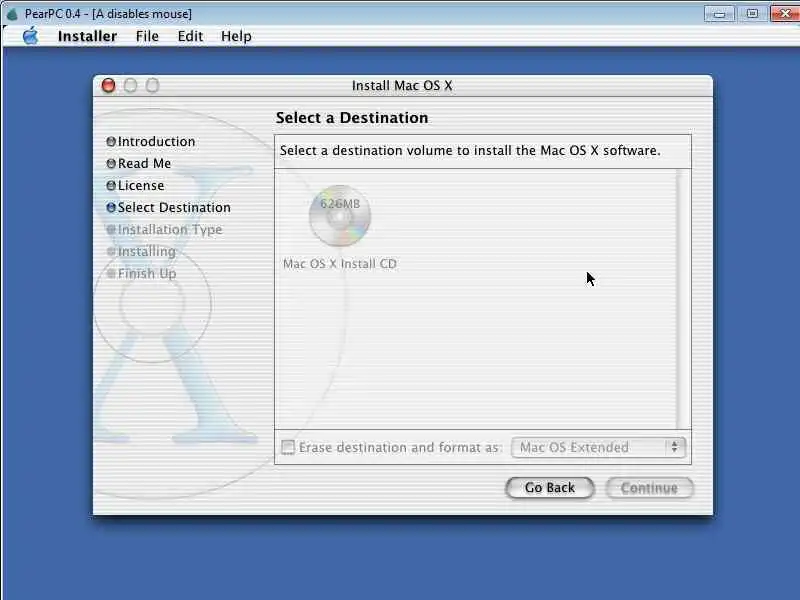
Task: Open the Installer menu
Action: point(87,36)
